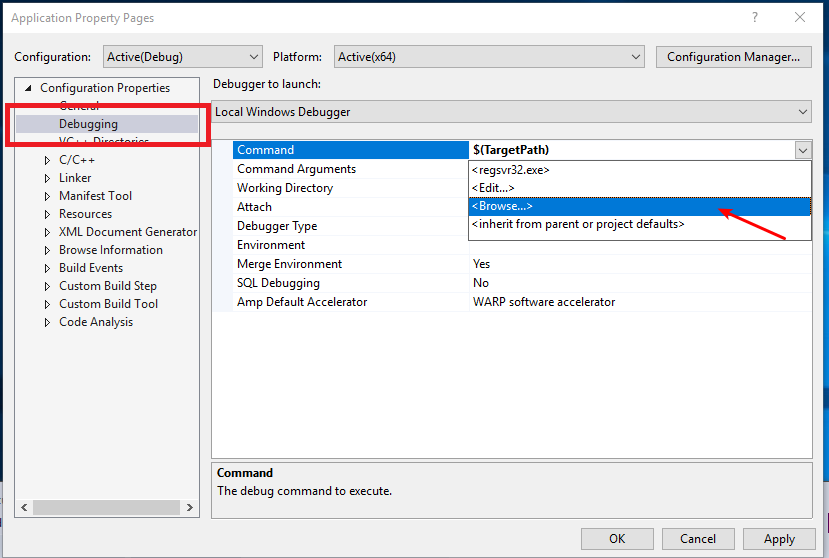The height and width of the screenshot is (558, 829).
Task: Select <regsvr32.exe> option in list
Action: (x=511, y=170)
